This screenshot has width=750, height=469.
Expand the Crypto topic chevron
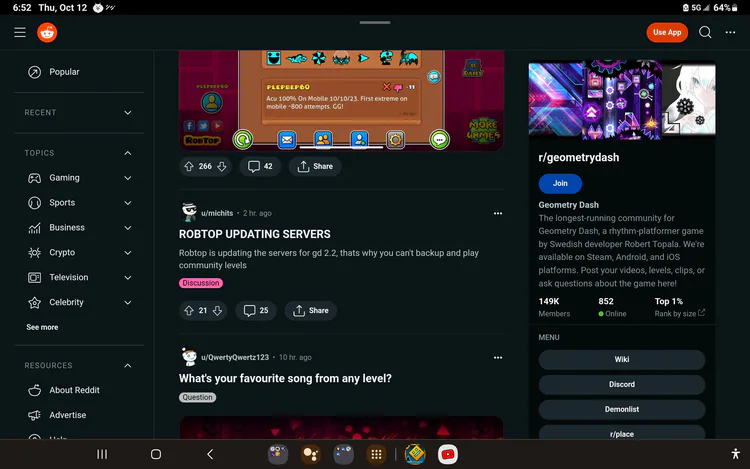click(128, 252)
